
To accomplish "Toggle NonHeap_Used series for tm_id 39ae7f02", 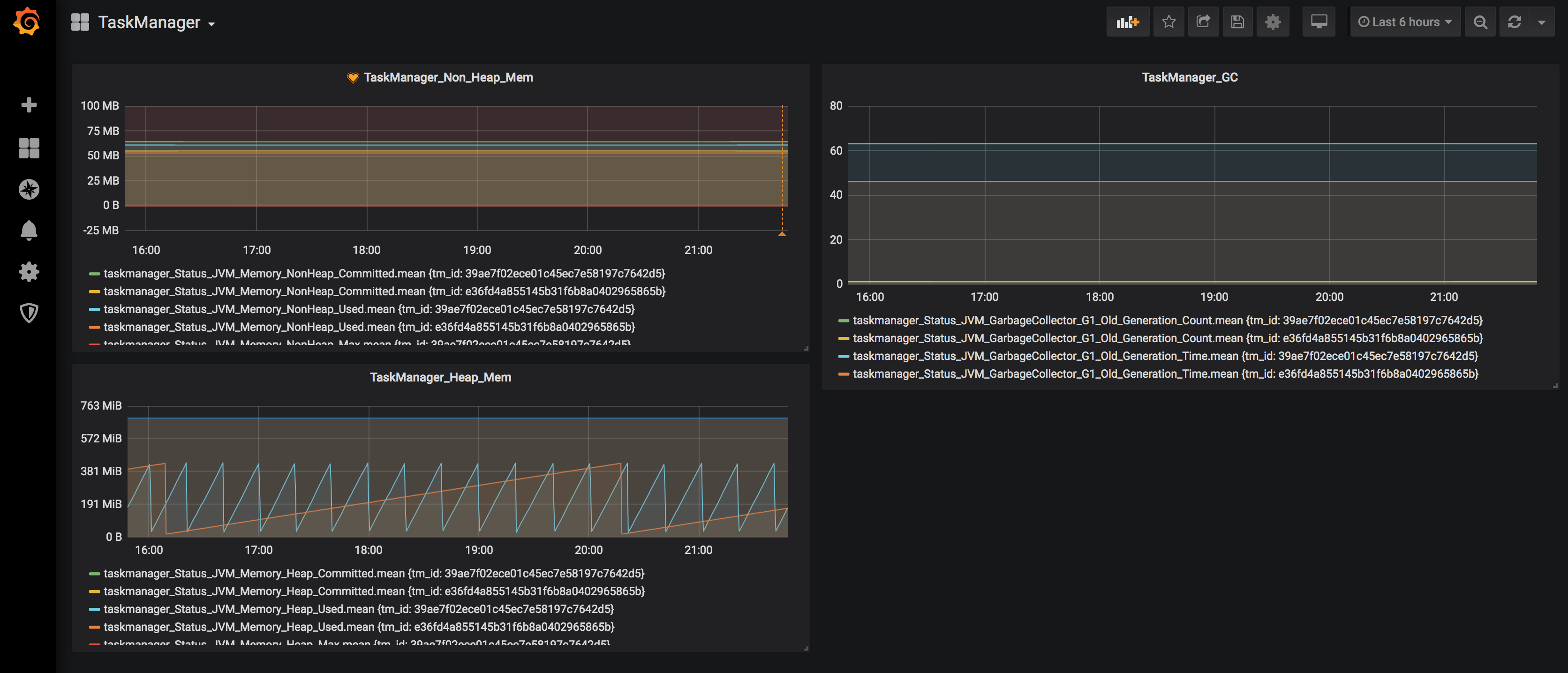I will (369, 309).
